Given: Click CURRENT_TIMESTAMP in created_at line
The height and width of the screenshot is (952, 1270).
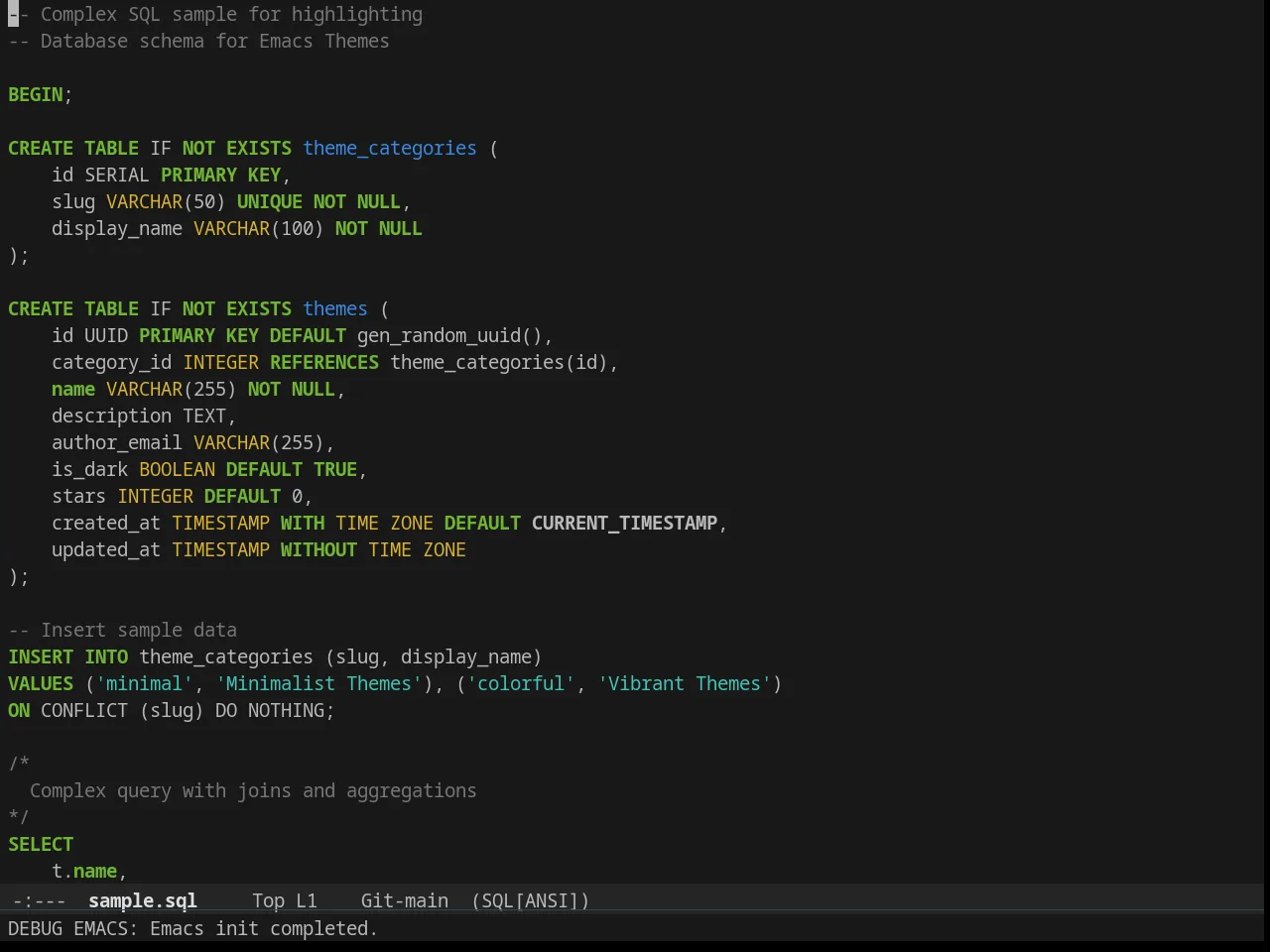Looking at the screenshot, I should [624, 523].
